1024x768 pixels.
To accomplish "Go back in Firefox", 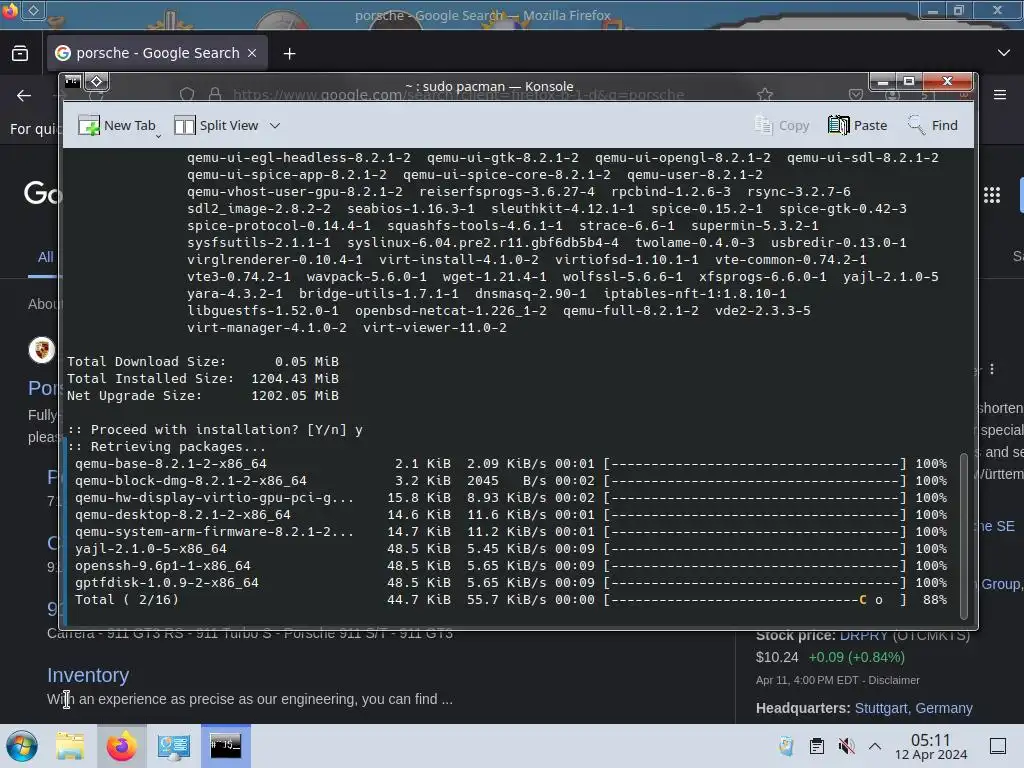I will pos(24,95).
